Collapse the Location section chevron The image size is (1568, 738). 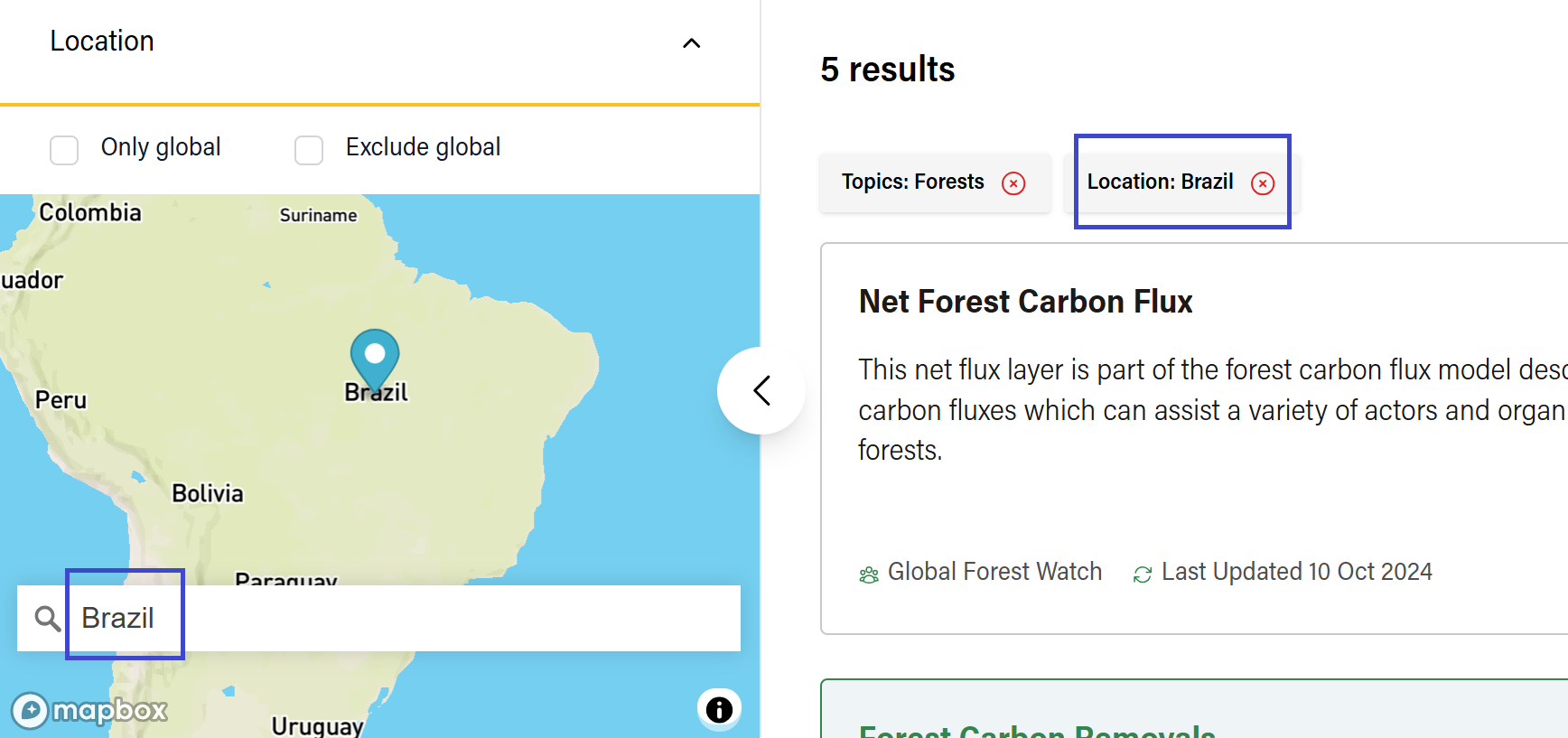click(691, 43)
